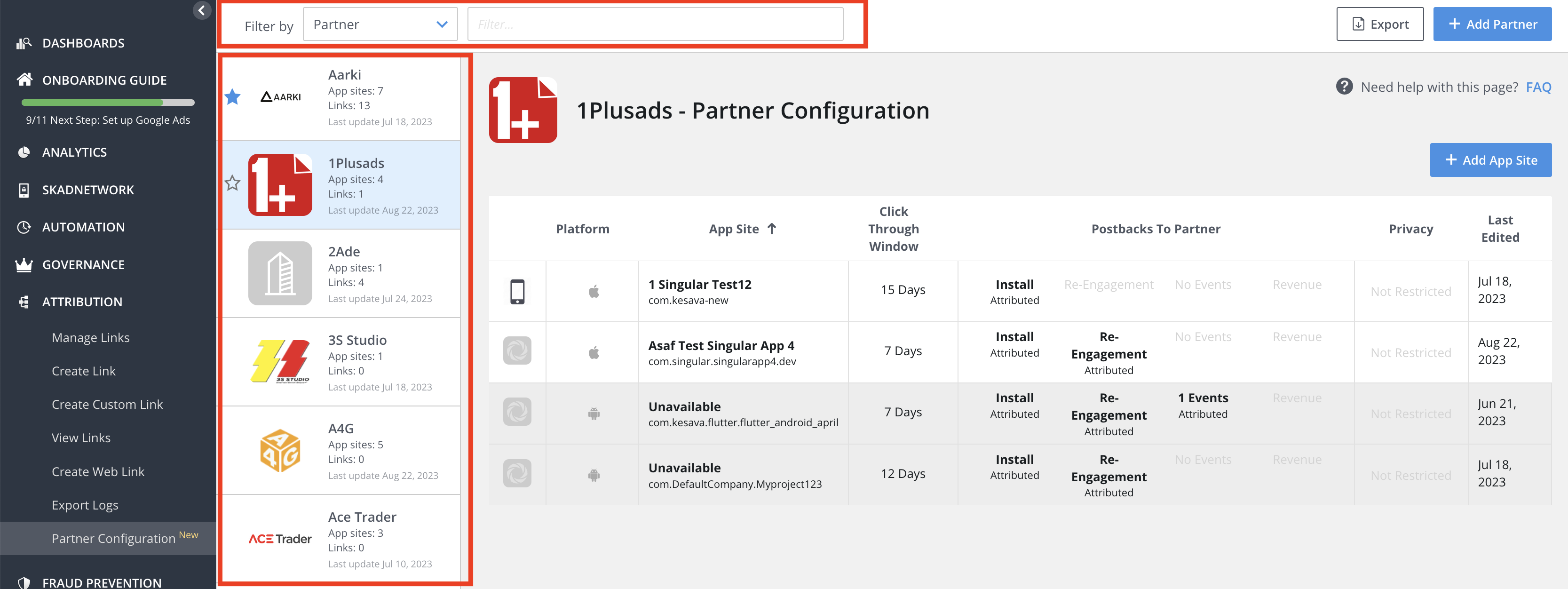Open the FAQ link
Screen dimensions: 1568x589
(1538, 87)
